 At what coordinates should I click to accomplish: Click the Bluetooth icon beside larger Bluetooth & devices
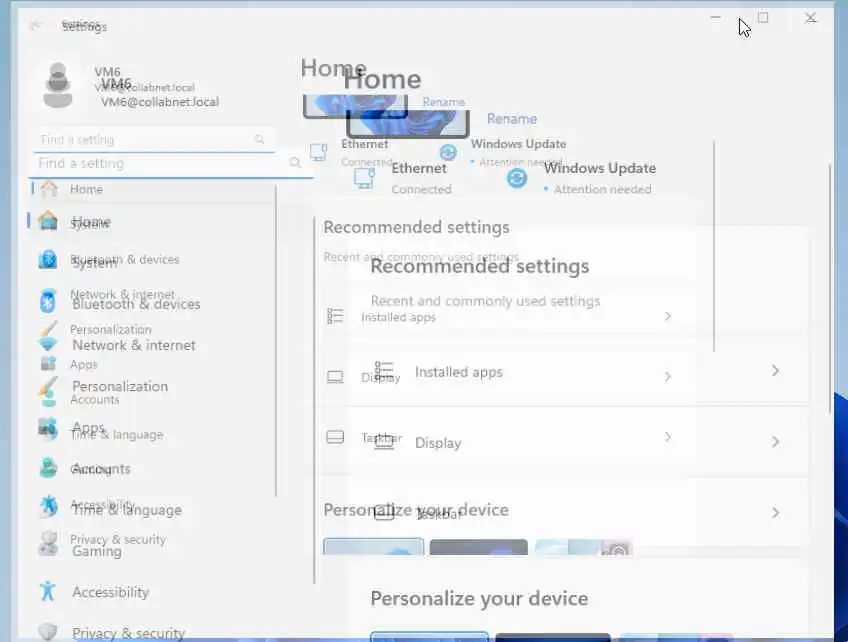pos(48,301)
